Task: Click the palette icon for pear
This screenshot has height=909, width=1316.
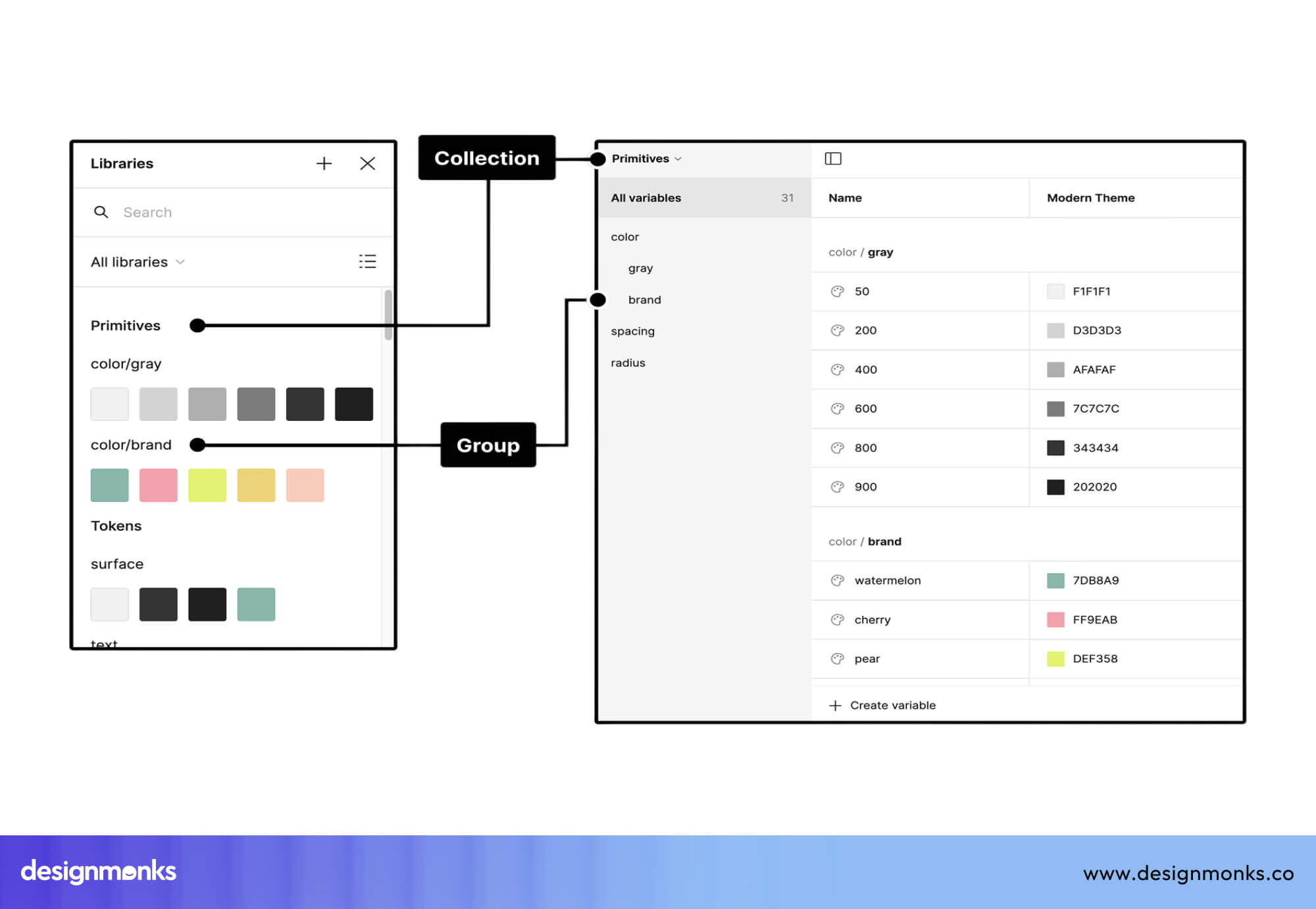Action: pyautogui.click(x=838, y=658)
